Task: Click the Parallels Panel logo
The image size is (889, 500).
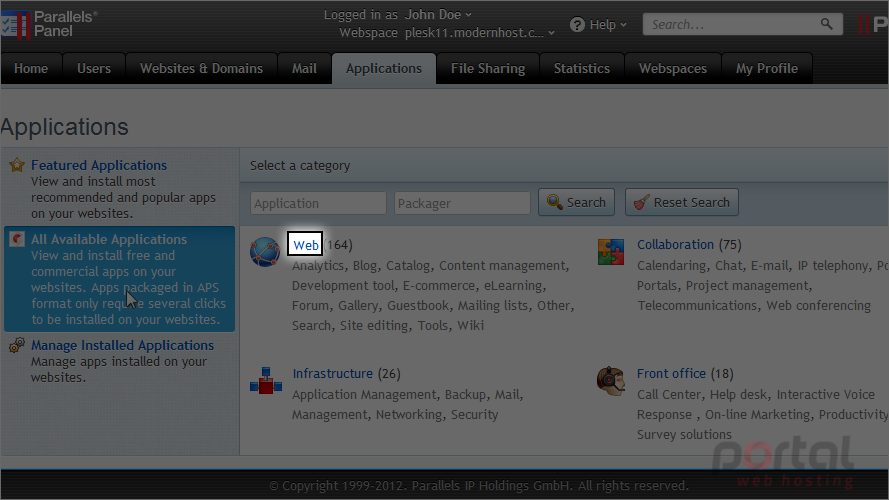Action: [x=49, y=24]
